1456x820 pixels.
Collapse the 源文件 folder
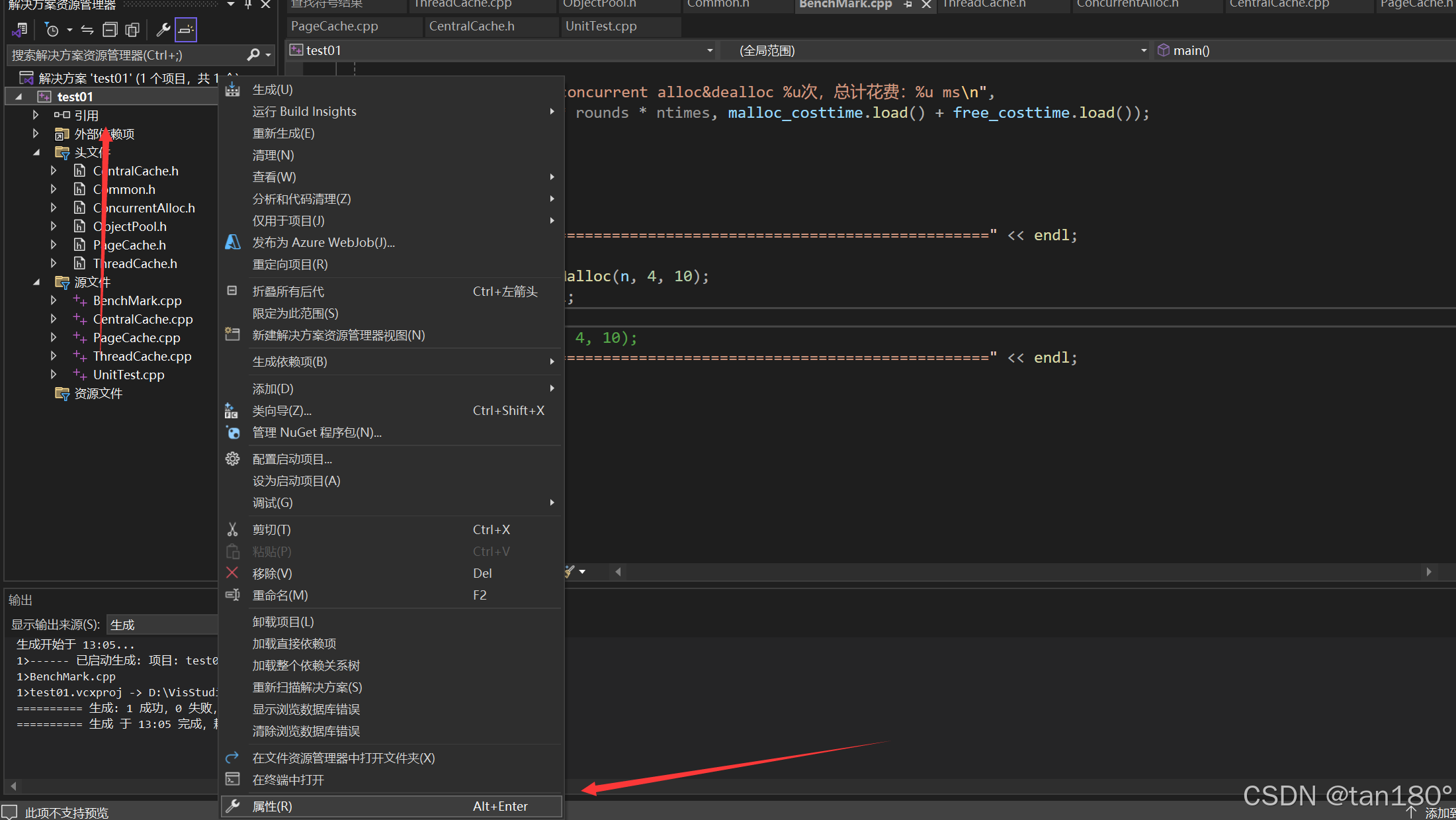click(36, 282)
